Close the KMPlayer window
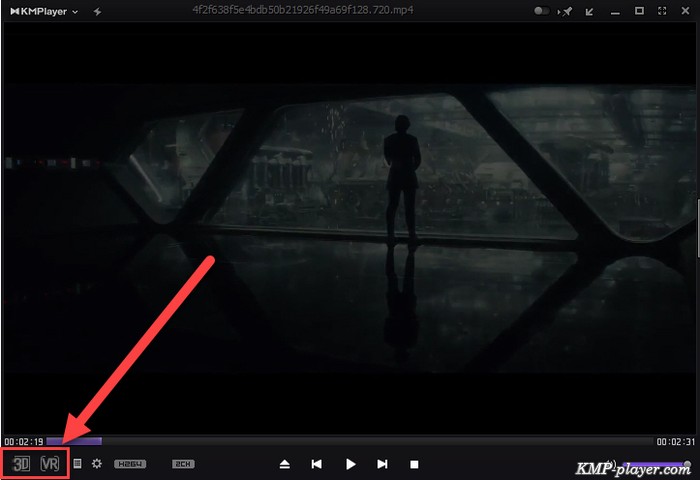Image resolution: width=700 pixels, height=480 pixels. point(685,11)
